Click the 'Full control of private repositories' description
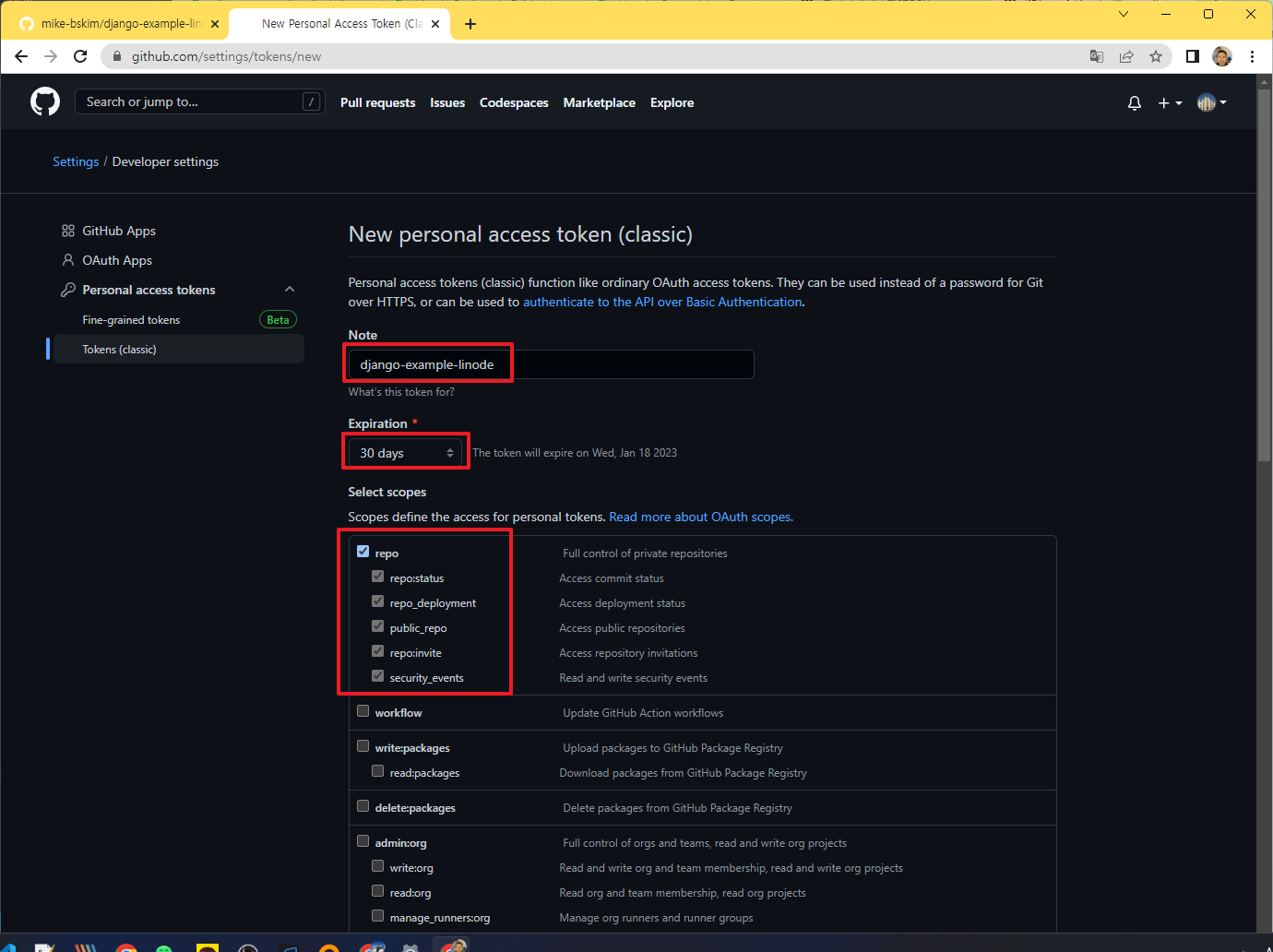Image resolution: width=1273 pixels, height=952 pixels. pos(645,553)
